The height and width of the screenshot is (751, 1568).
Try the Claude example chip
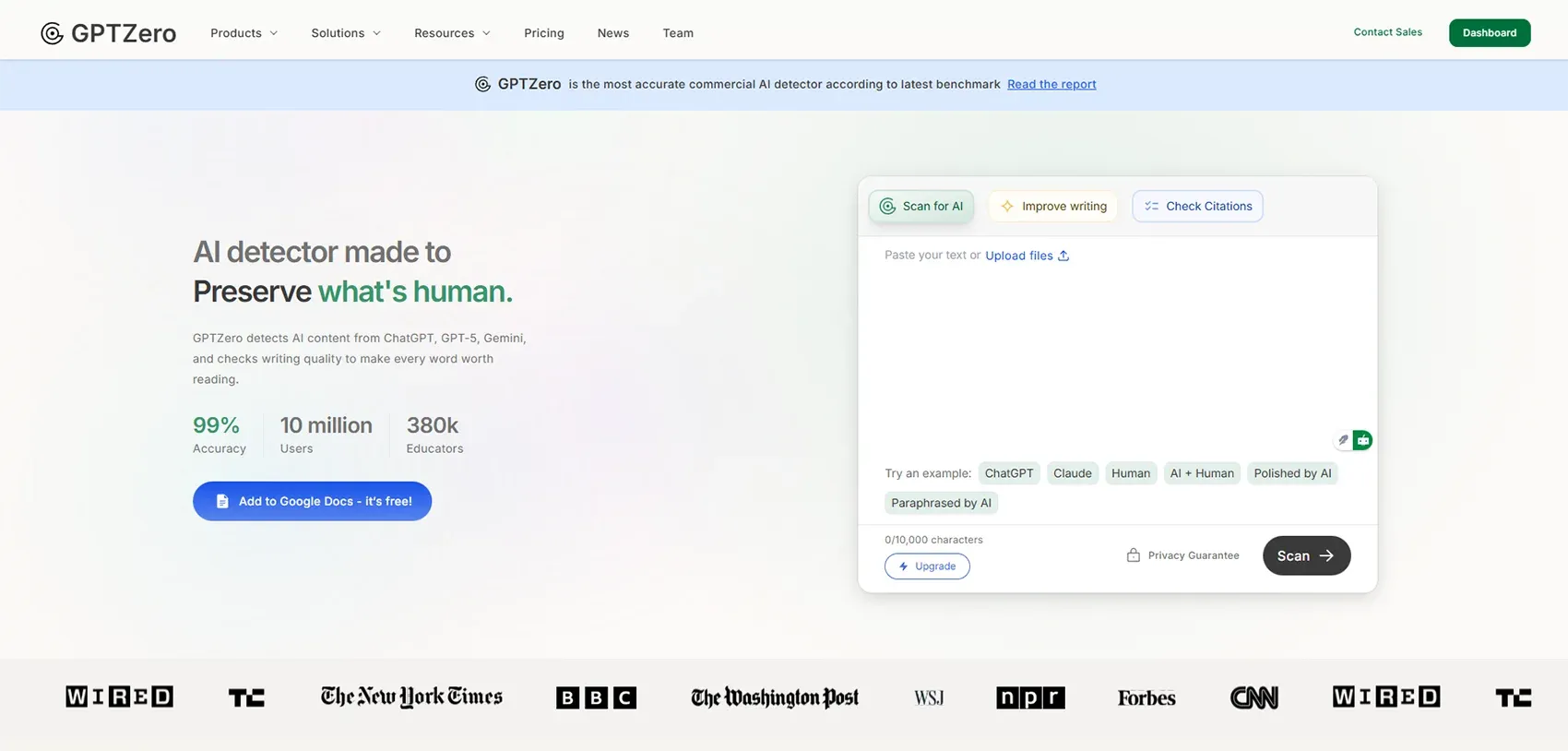click(1072, 473)
